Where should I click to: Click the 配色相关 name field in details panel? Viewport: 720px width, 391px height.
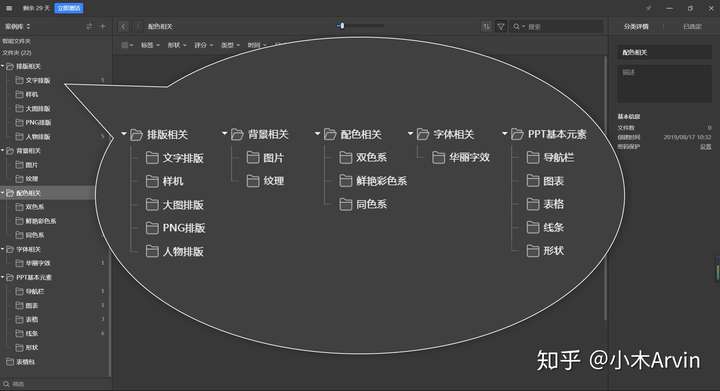tap(664, 52)
